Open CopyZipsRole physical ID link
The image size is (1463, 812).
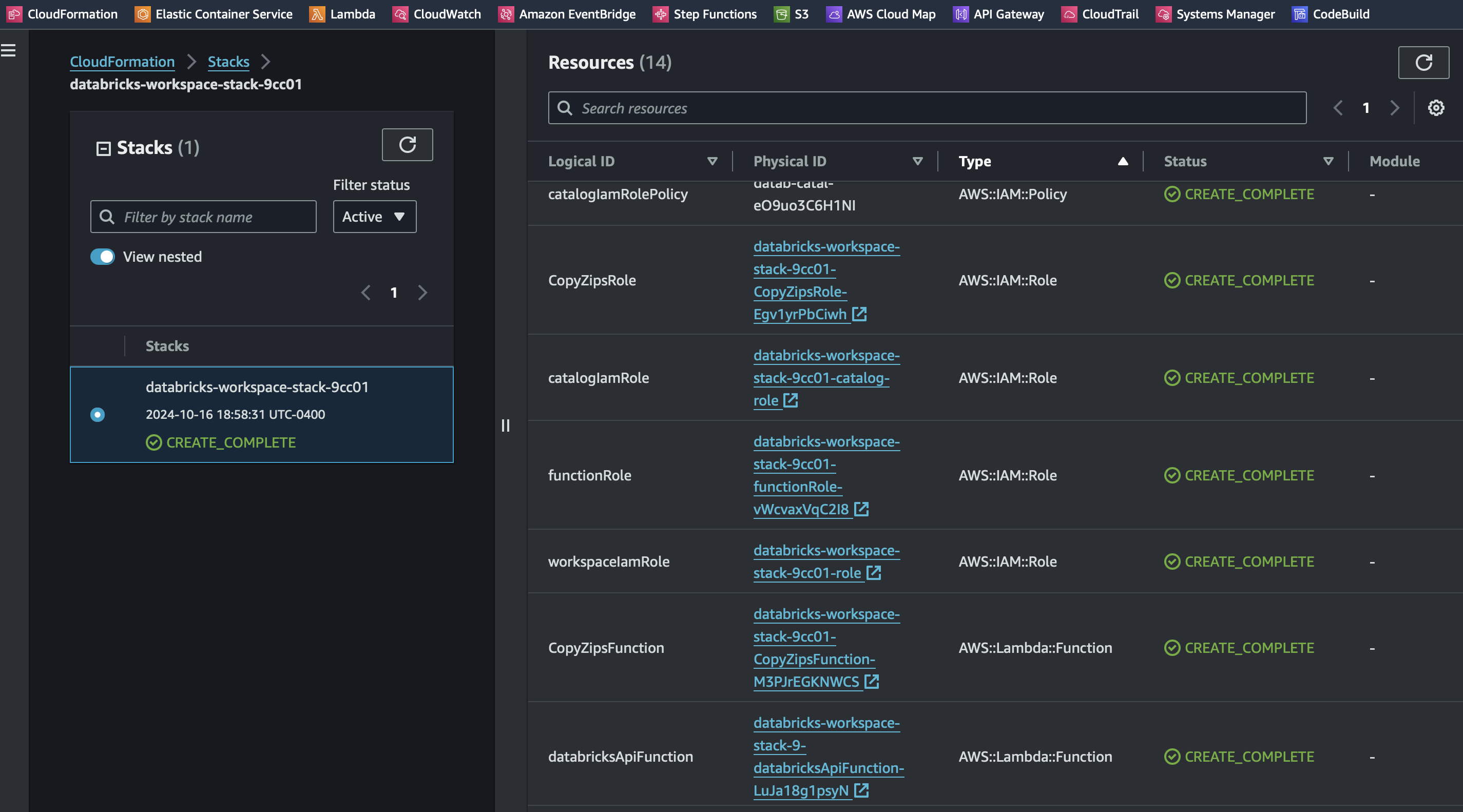(x=826, y=281)
